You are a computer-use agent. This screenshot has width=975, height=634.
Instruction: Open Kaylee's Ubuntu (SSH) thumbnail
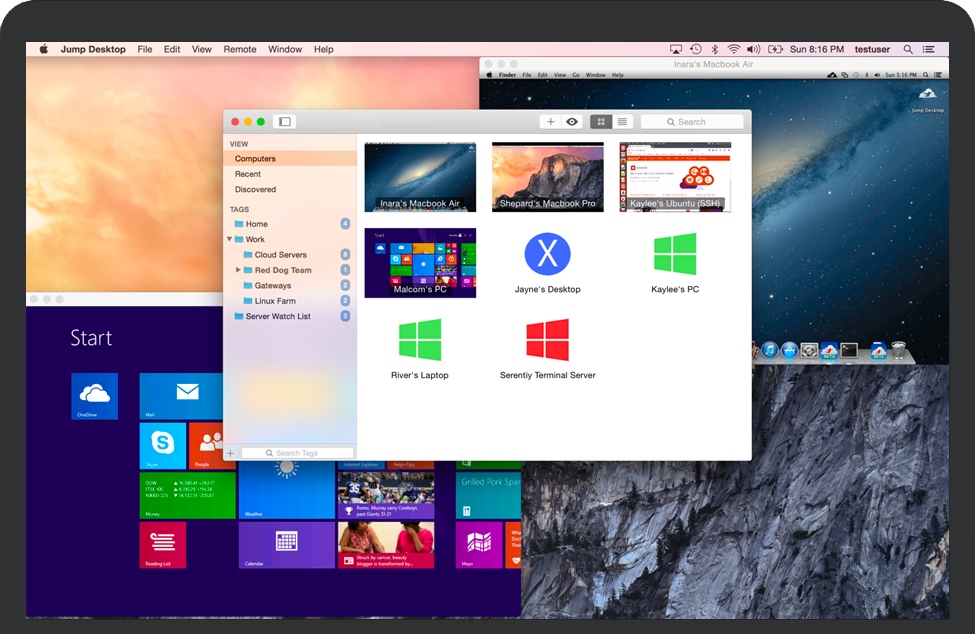point(675,177)
